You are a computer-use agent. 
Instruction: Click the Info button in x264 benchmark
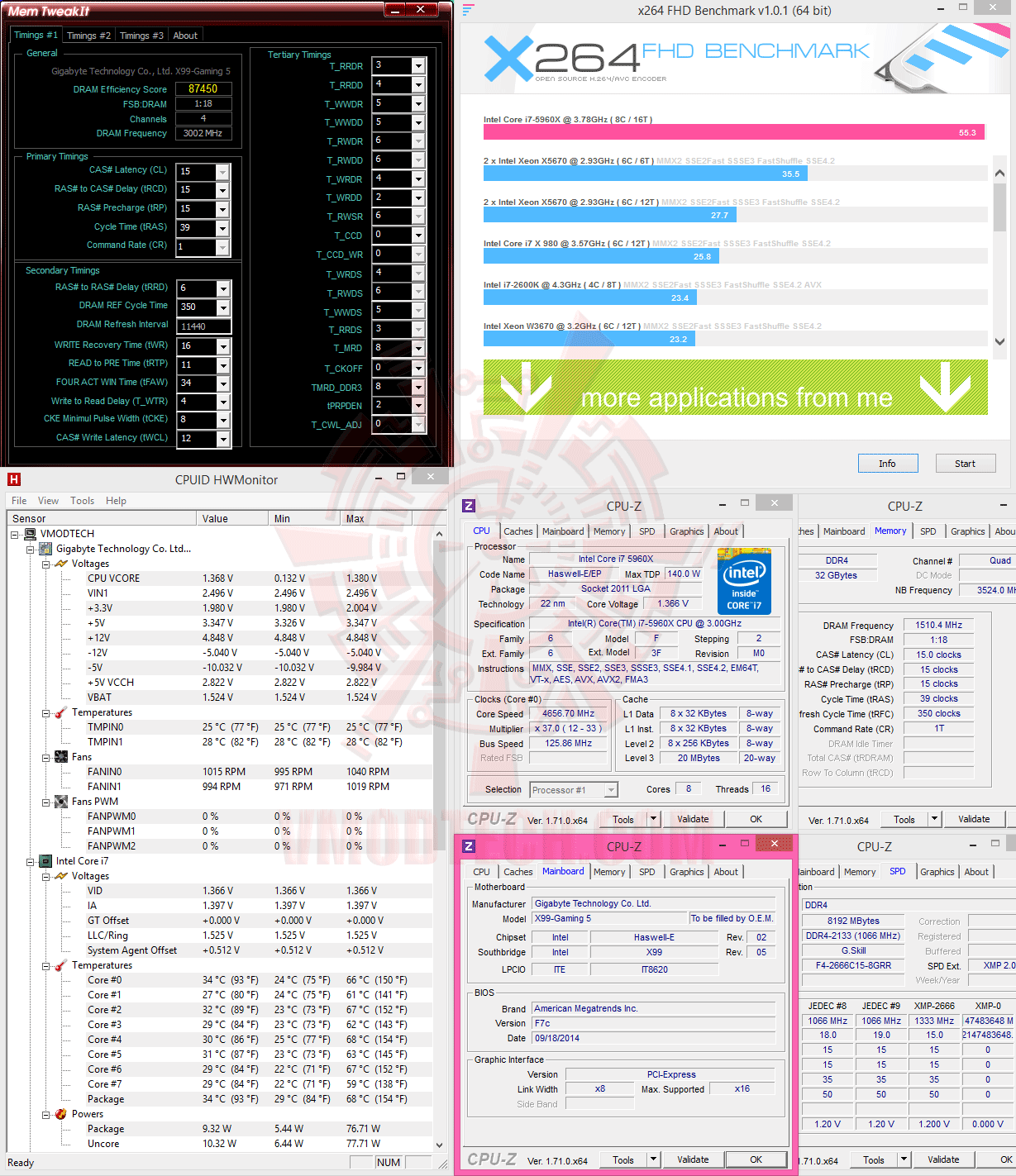[887, 464]
